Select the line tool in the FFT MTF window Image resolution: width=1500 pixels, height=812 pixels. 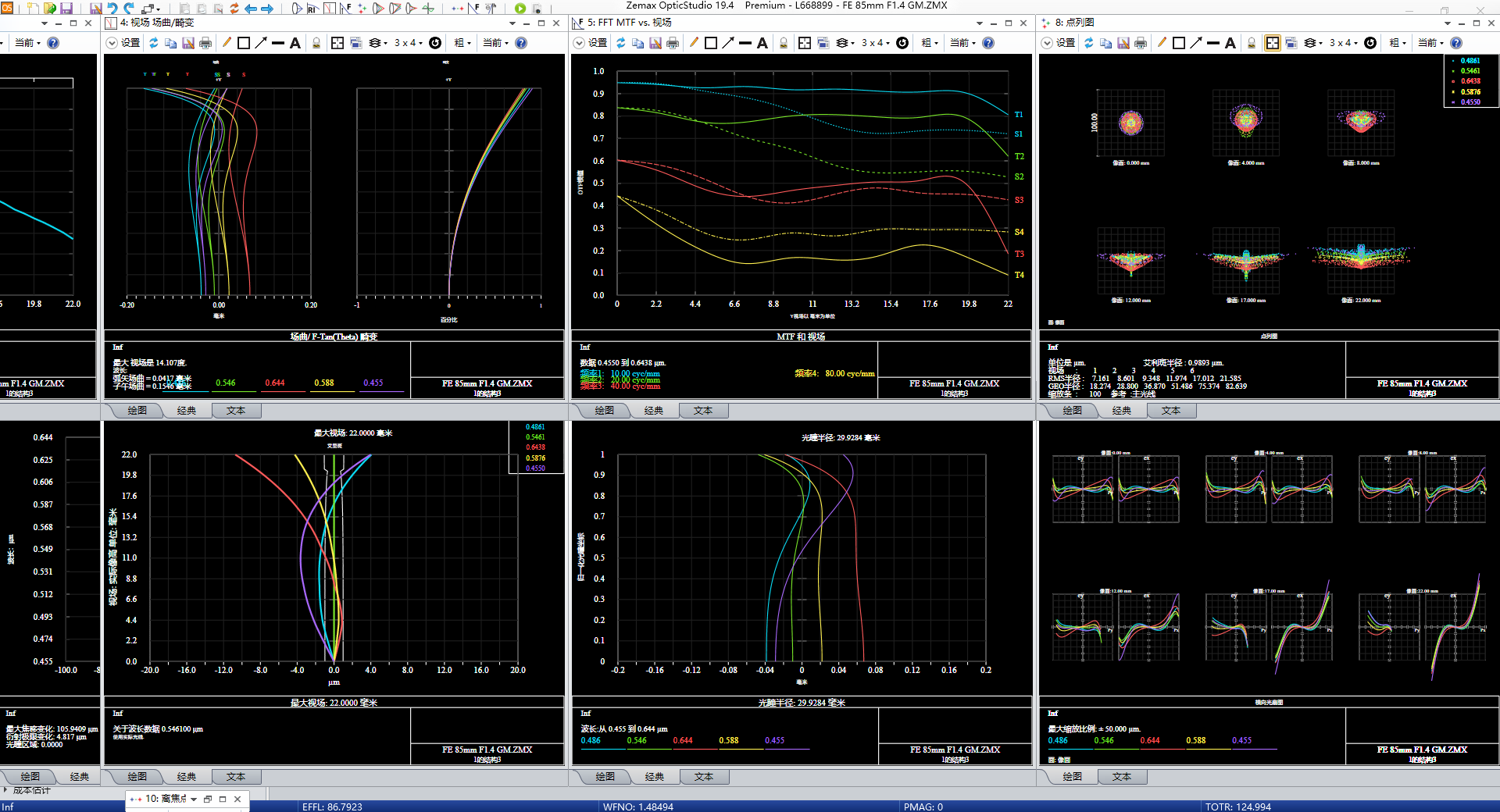click(x=745, y=43)
